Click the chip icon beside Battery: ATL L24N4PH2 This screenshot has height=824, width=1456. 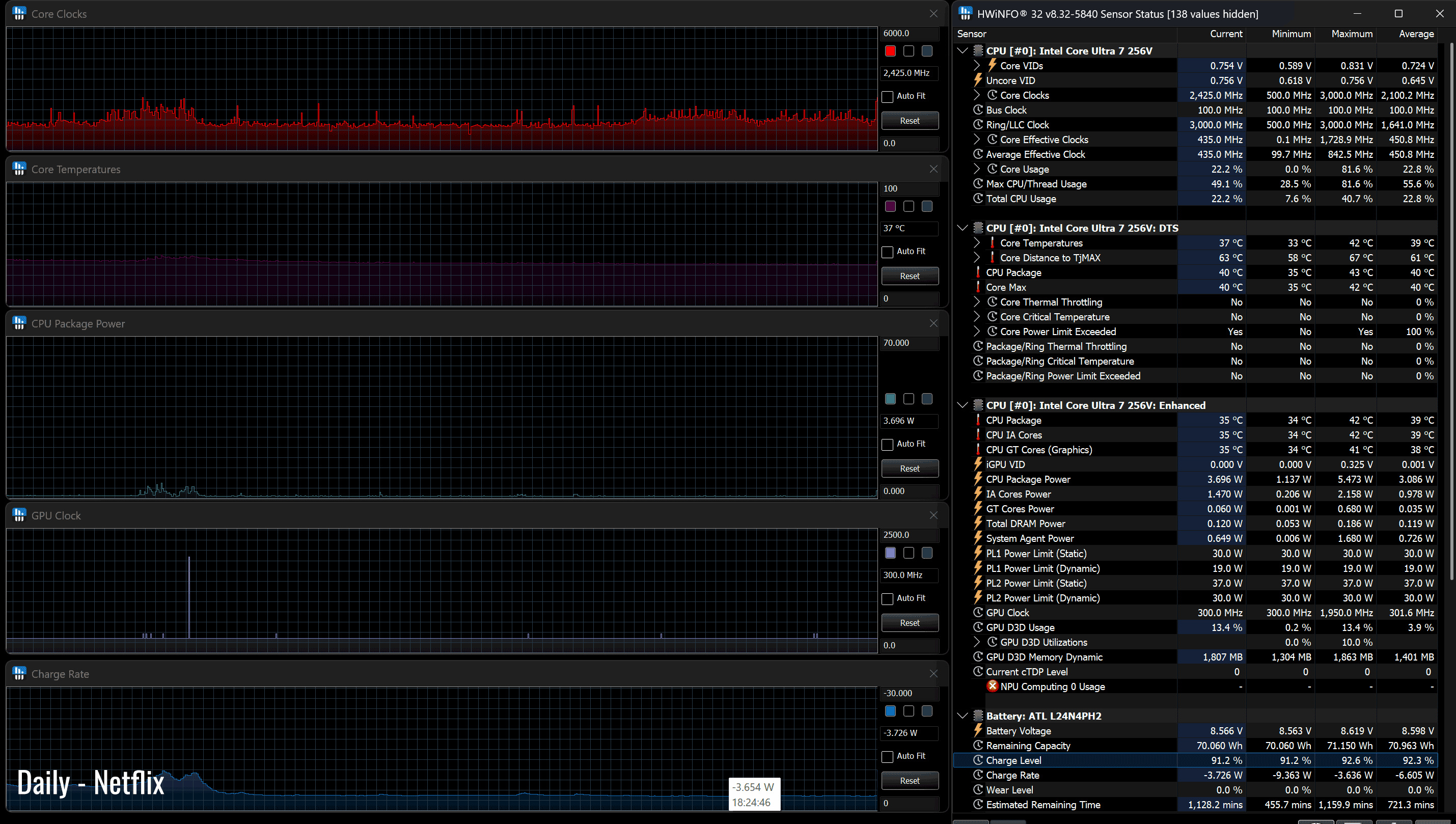[978, 716]
